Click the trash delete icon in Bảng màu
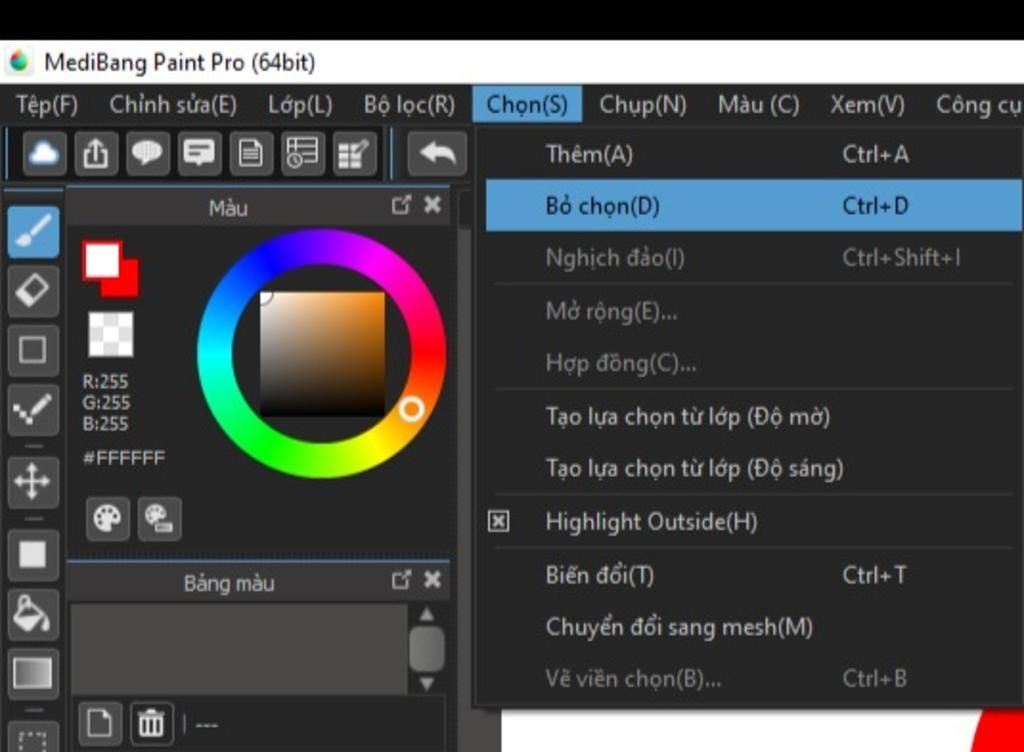 (x=152, y=723)
